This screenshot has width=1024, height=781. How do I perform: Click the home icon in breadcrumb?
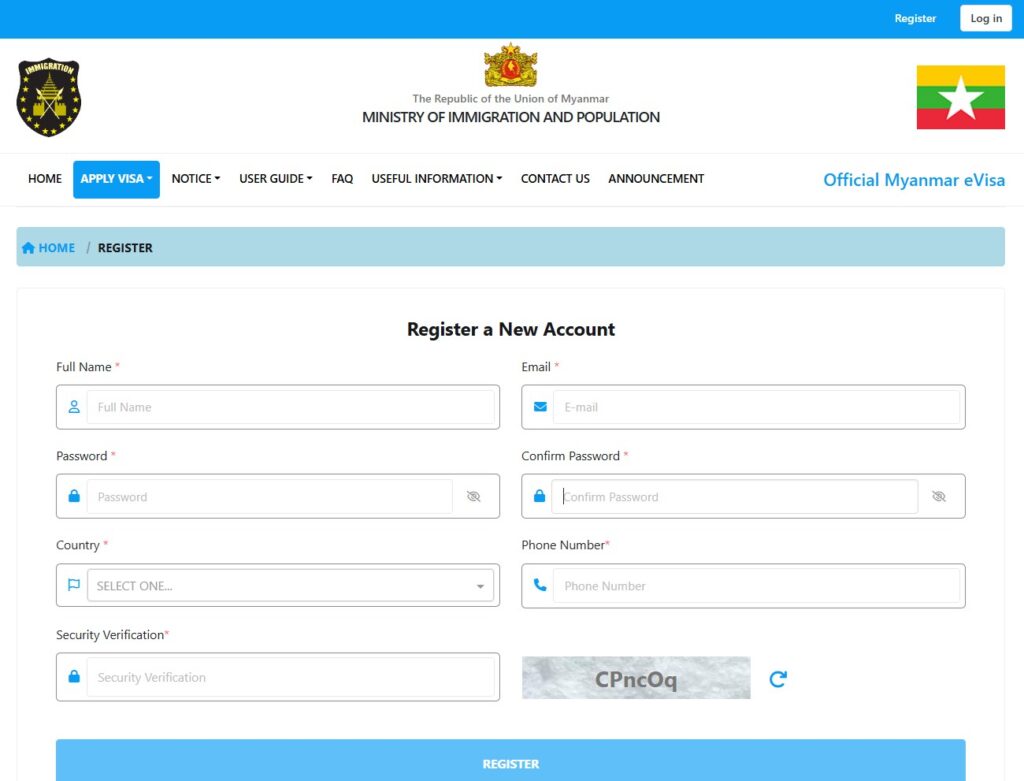coord(29,248)
